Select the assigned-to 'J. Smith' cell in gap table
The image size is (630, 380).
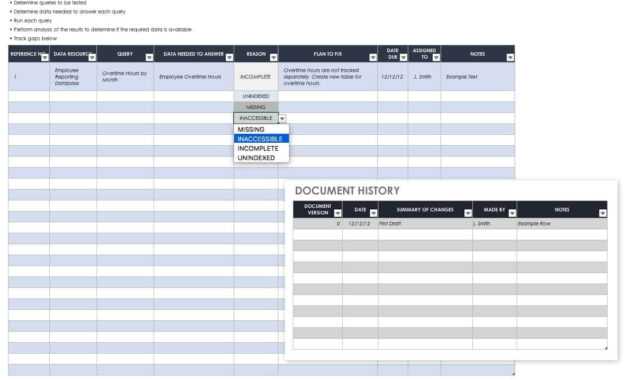coord(424,77)
